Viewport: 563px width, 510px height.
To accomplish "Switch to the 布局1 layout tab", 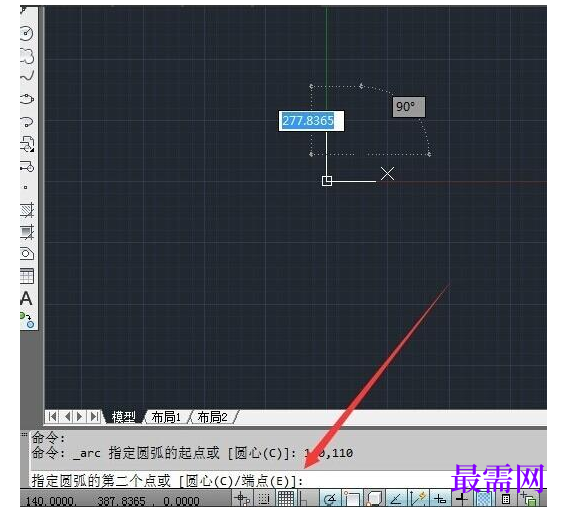I will pos(166,417).
